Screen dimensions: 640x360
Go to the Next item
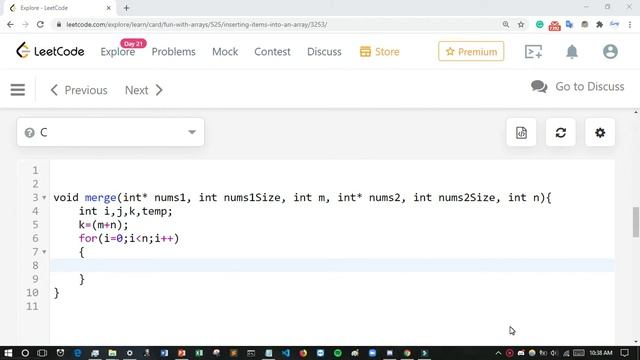(x=144, y=90)
